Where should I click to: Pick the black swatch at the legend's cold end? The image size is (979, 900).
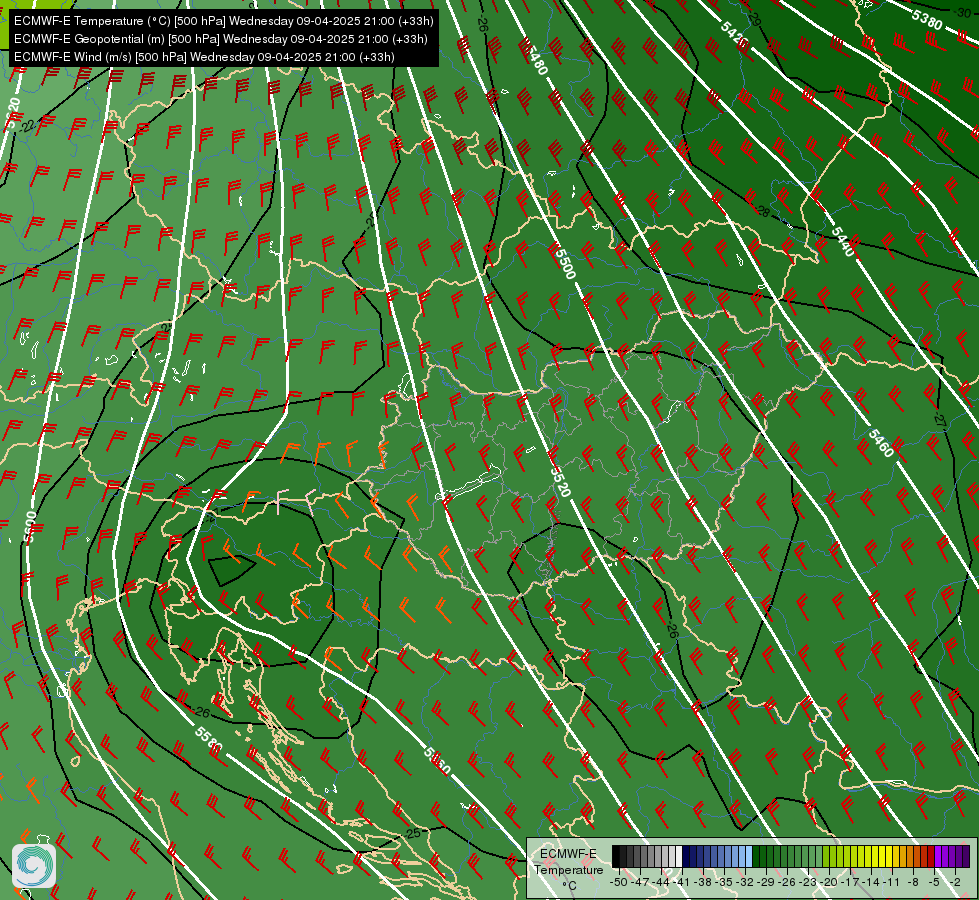(616, 856)
